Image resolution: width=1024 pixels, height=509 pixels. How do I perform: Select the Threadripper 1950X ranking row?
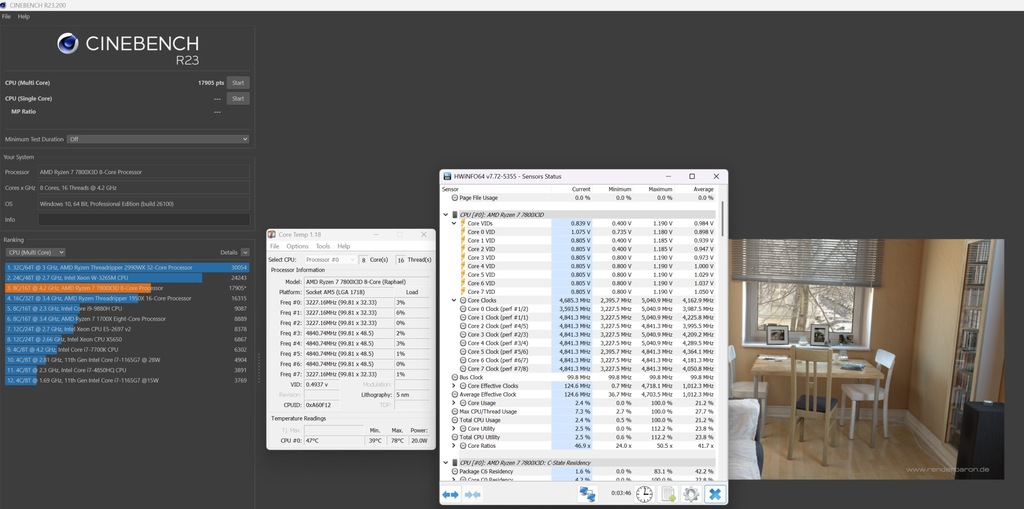coord(127,298)
